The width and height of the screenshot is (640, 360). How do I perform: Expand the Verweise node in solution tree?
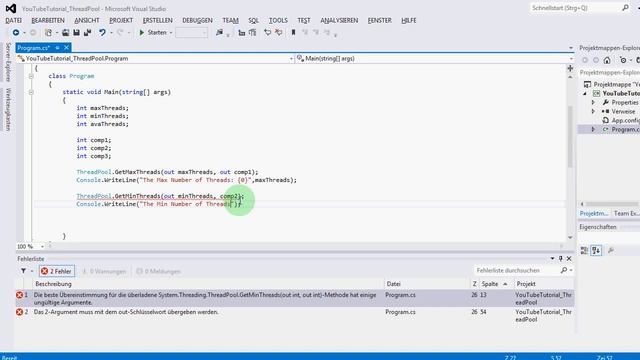coord(593,111)
